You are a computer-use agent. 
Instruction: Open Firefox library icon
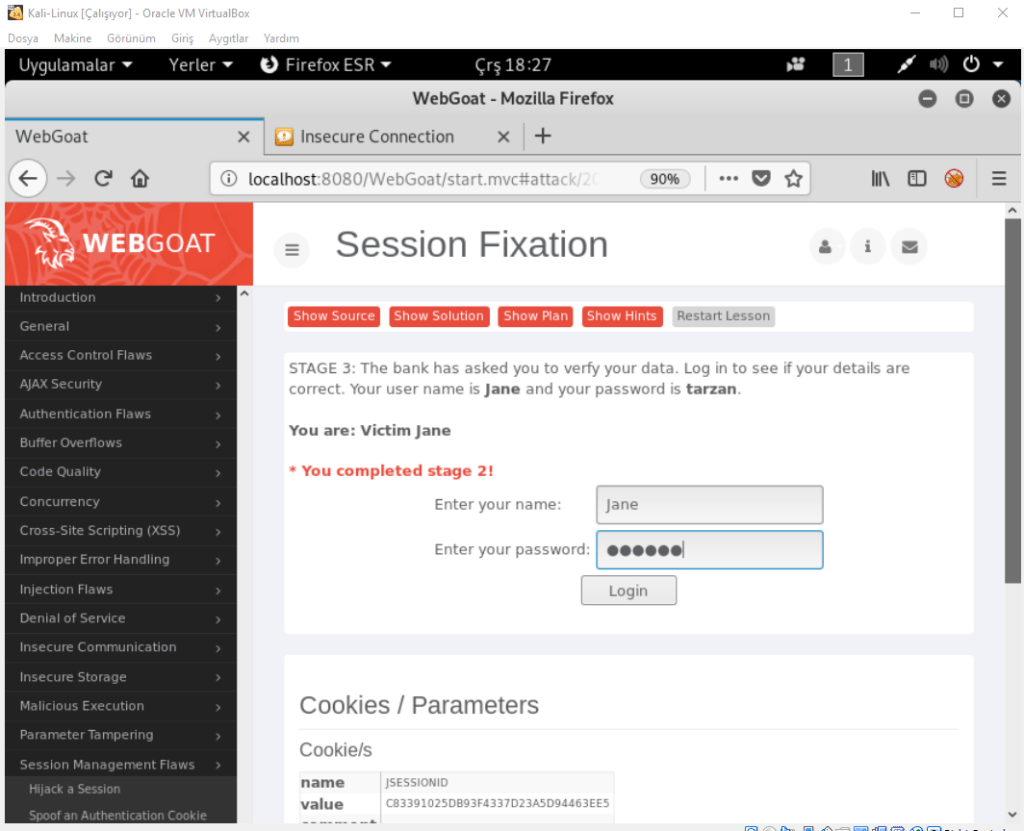(x=880, y=179)
